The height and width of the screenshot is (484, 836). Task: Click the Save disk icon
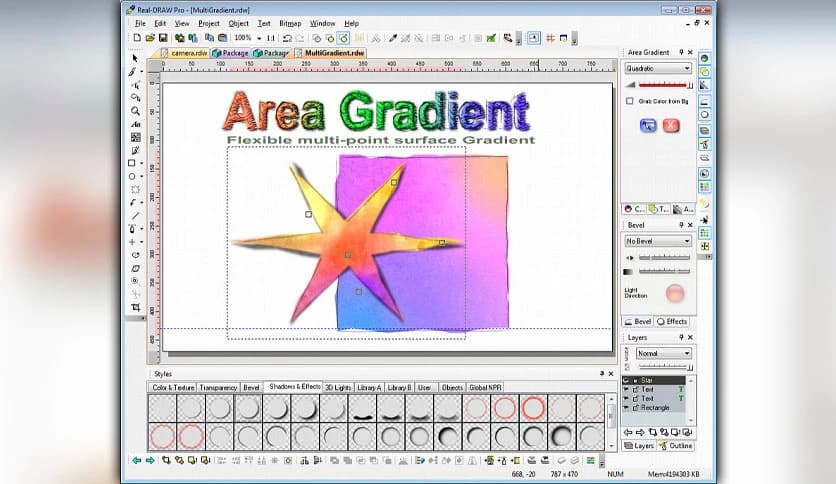point(163,38)
